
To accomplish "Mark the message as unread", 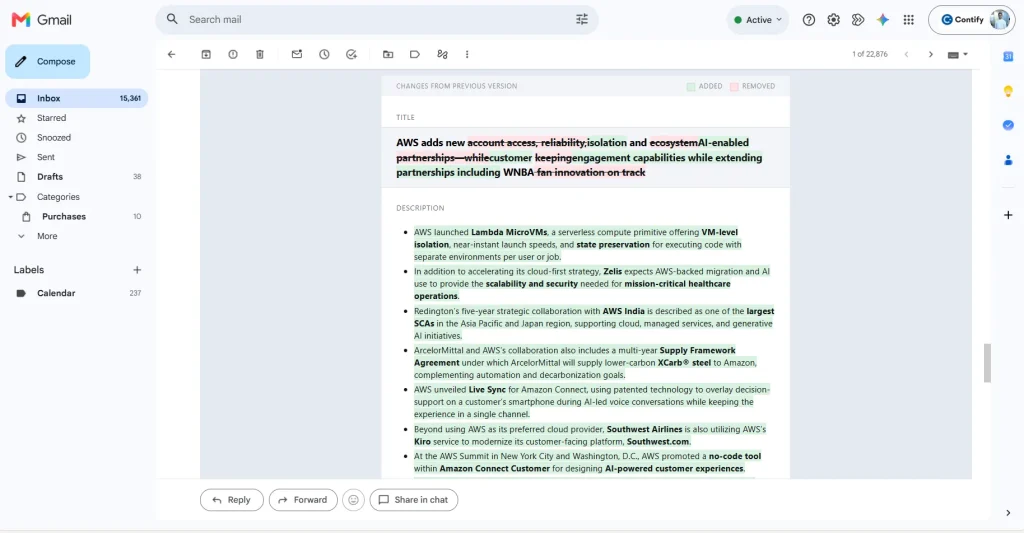I will [x=296, y=54].
